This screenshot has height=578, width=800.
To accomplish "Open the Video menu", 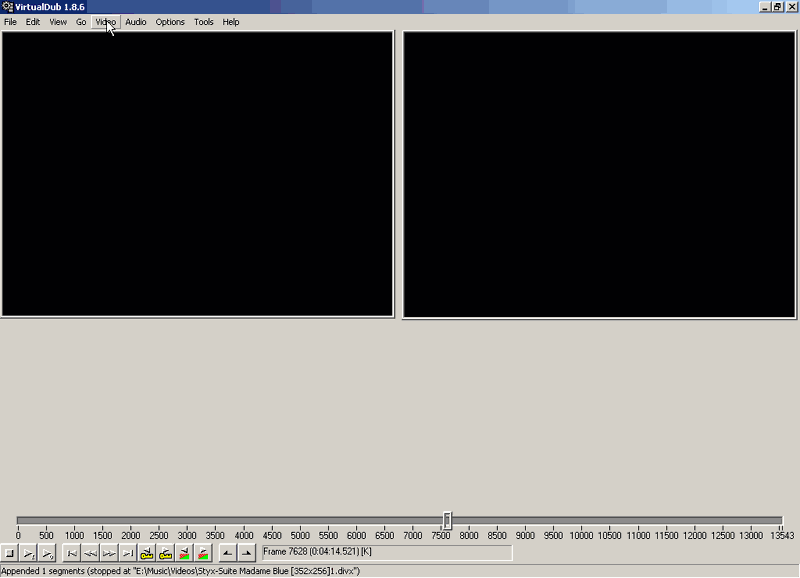I will pyautogui.click(x=106, y=22).
